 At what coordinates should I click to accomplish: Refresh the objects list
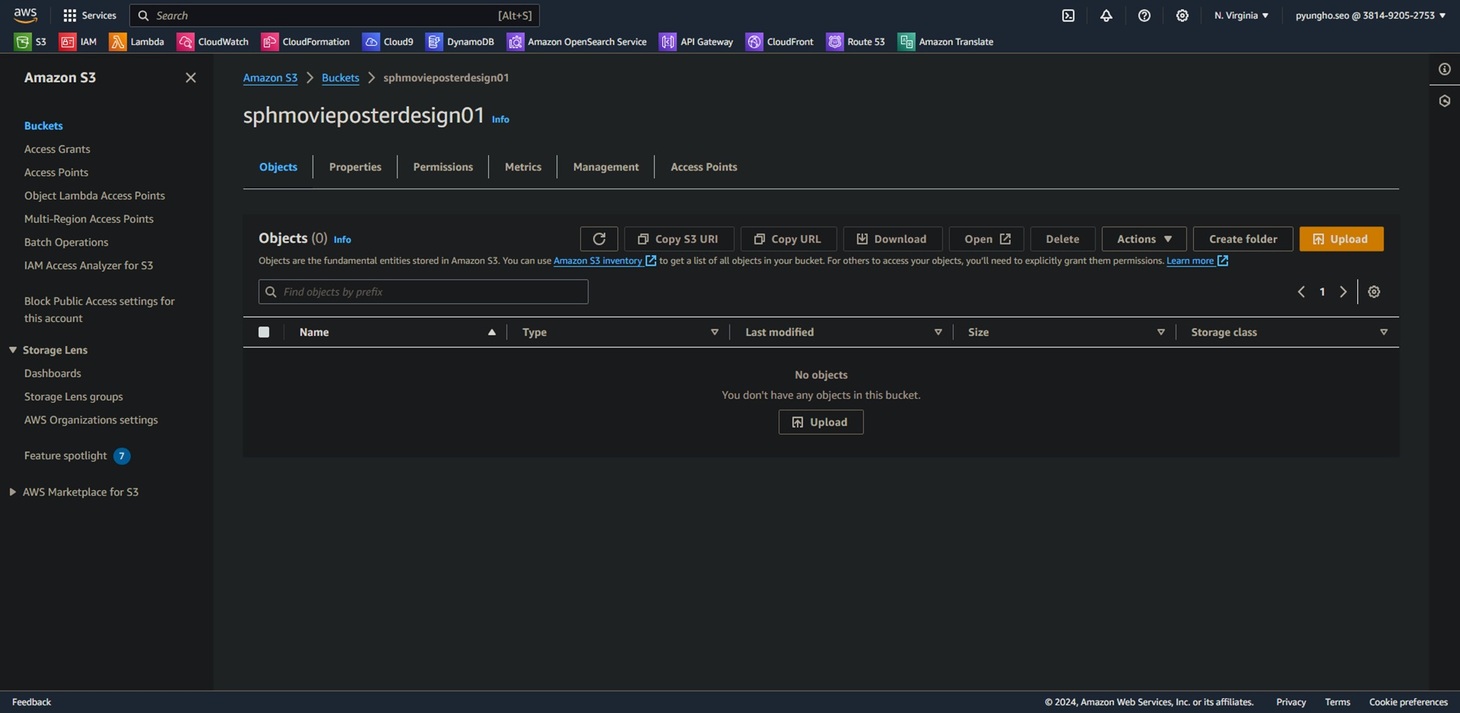[599, 239]
